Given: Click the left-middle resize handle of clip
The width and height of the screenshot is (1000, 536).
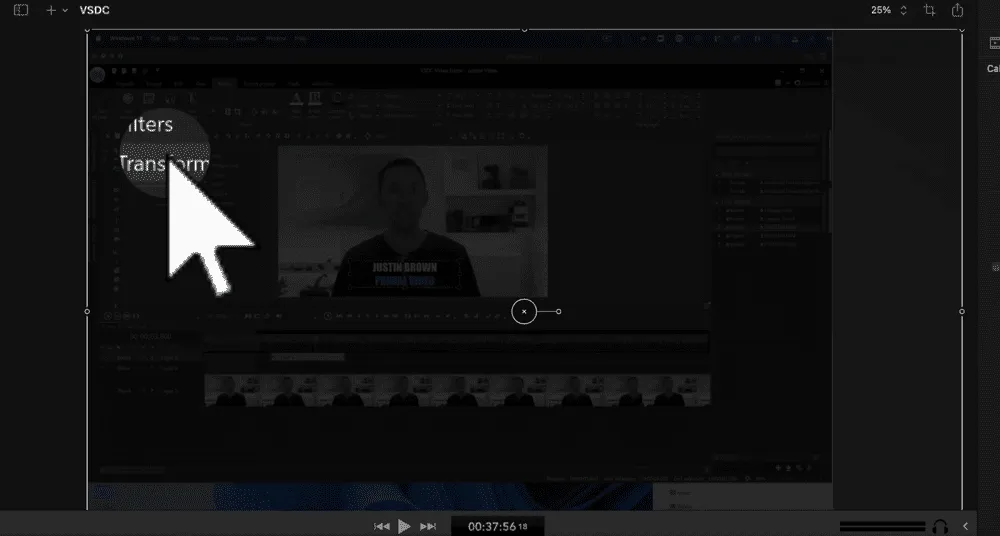Looking at the screenshot, I should point(87,311).
